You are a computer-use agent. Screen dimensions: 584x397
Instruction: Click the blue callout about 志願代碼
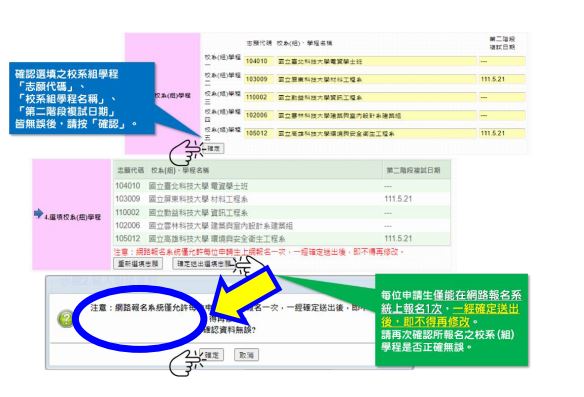(82, 98)
